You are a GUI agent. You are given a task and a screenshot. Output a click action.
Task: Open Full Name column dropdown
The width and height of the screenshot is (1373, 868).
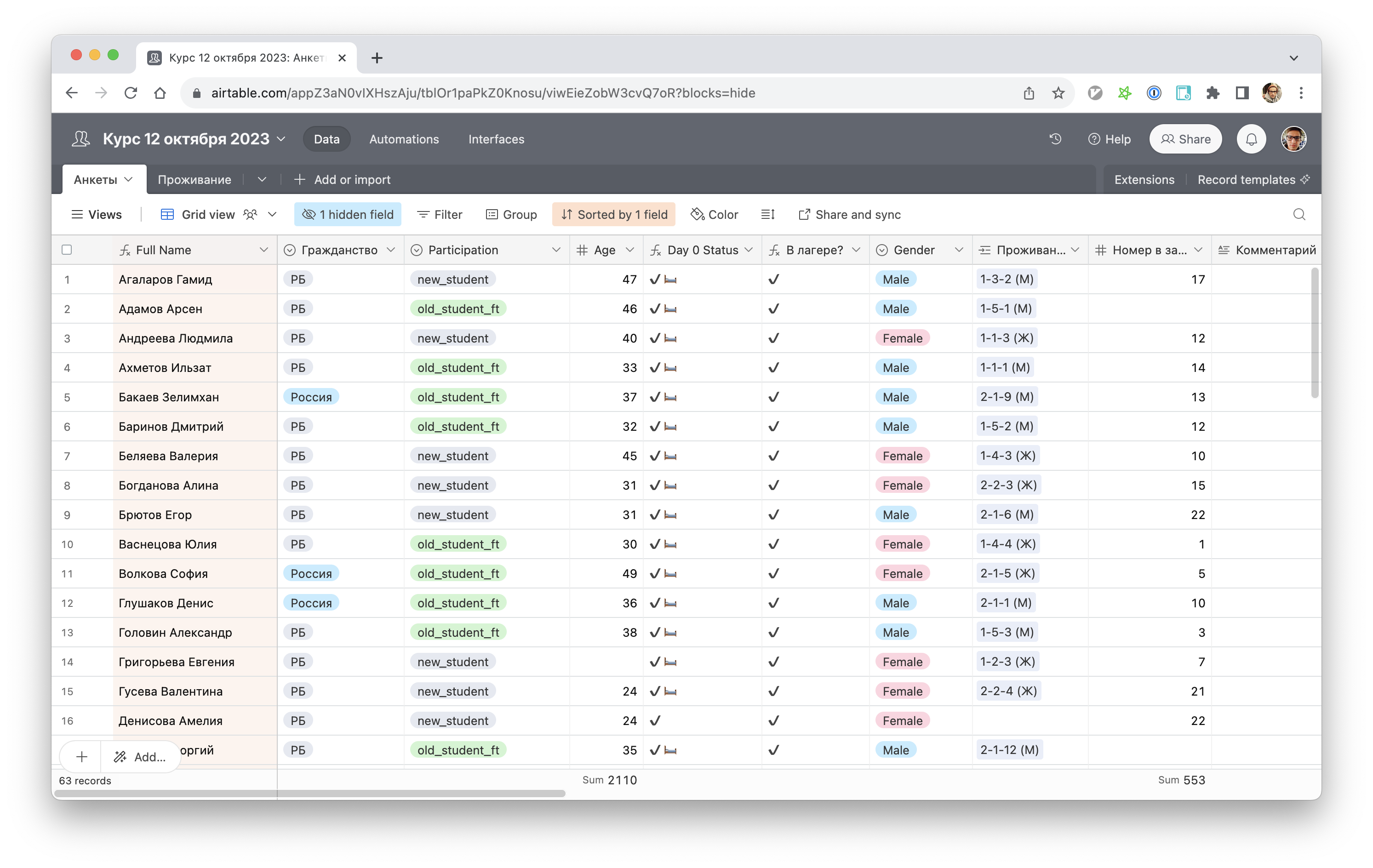click(263, 250)
